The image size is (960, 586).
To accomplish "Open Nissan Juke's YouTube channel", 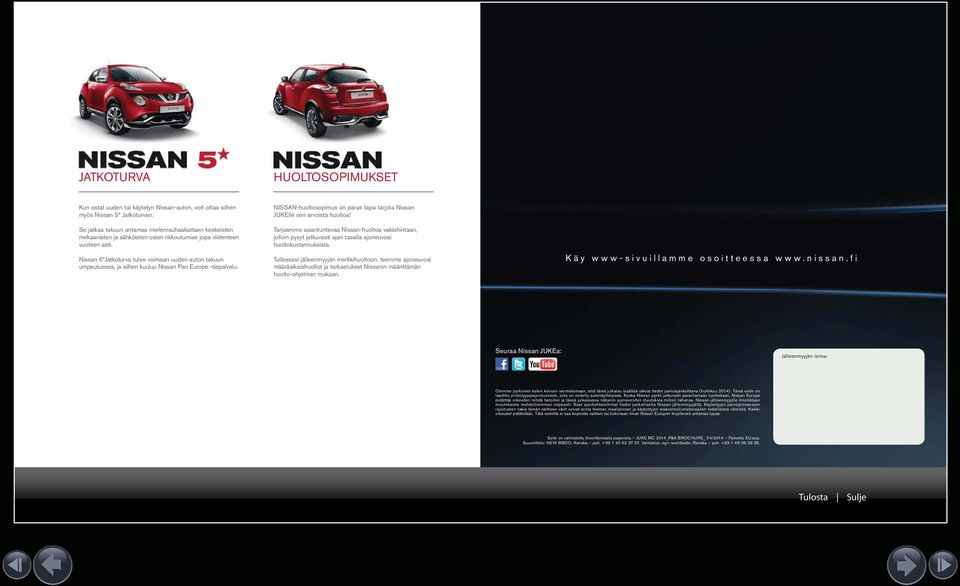I will (542, 364).
